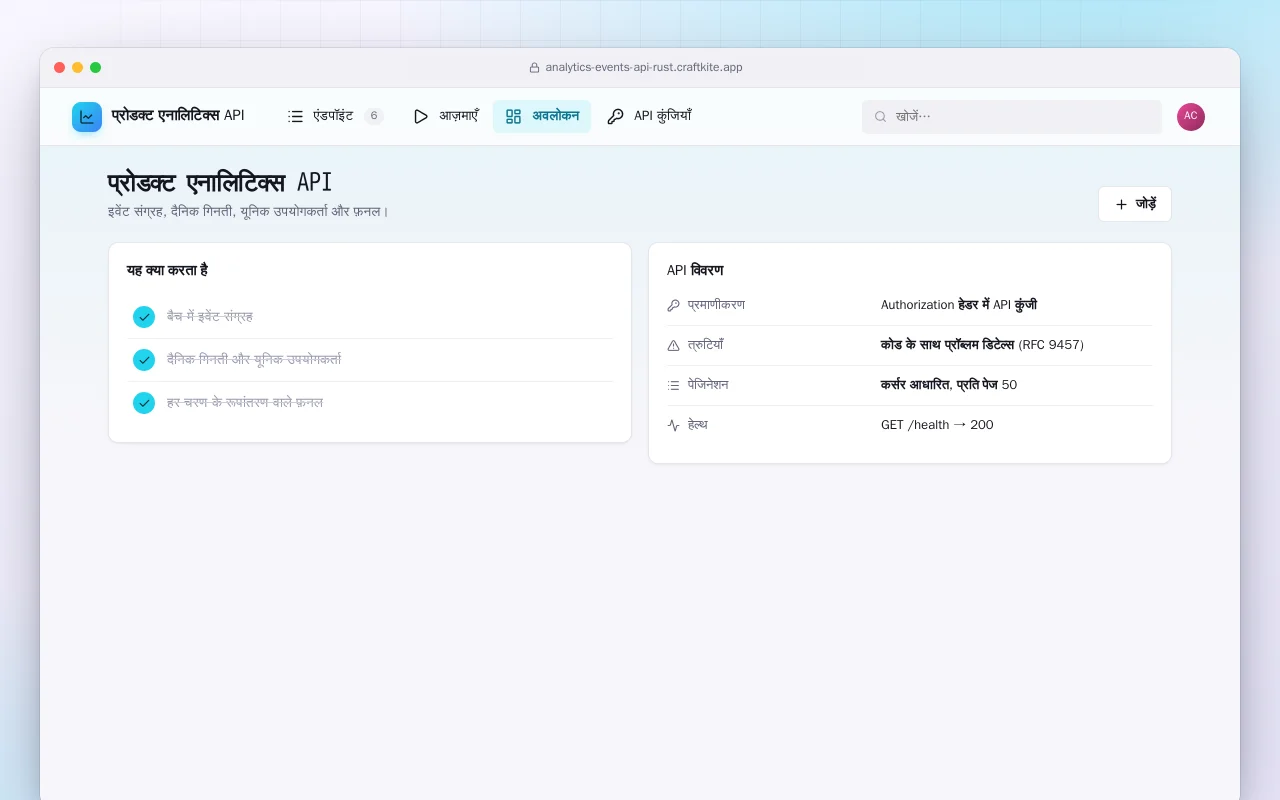Click the brand name in the top navigation
Screen dimensions: 1280x800
(178, 116)
